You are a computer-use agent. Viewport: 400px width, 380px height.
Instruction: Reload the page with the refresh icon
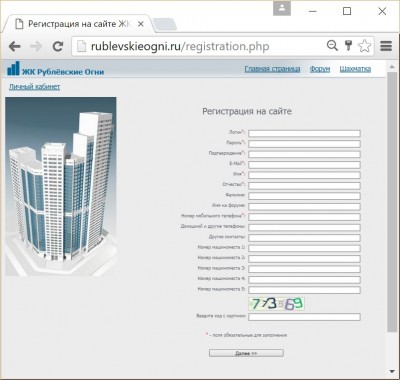pyautogui.click(x=58, y=46)
